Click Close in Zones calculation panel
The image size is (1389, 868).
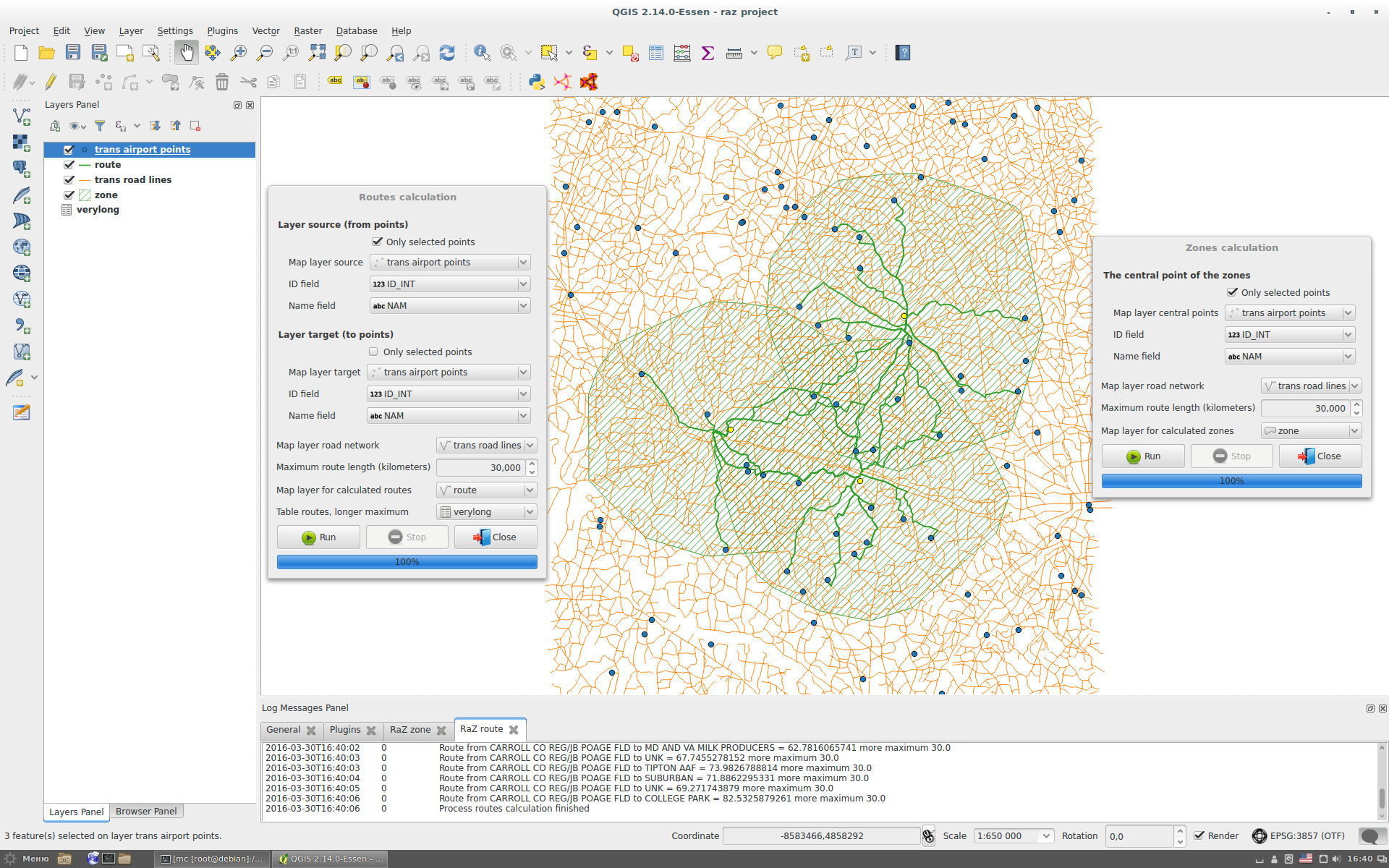pyautogui.click(x=1320, y=456)
